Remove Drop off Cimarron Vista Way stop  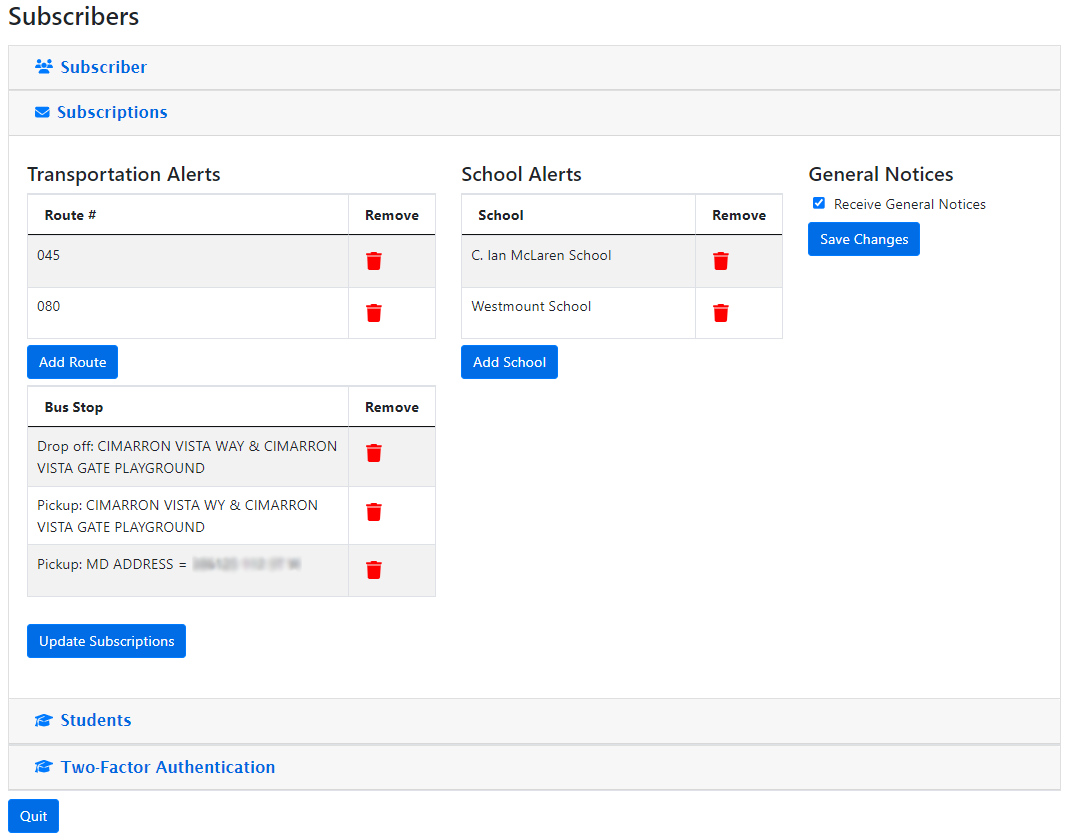pos(373,453)
